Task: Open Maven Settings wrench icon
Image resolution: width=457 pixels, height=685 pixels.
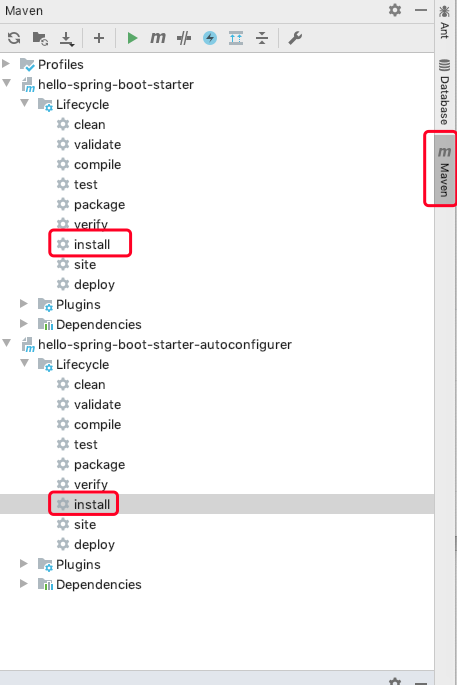Action: point(295,38)
